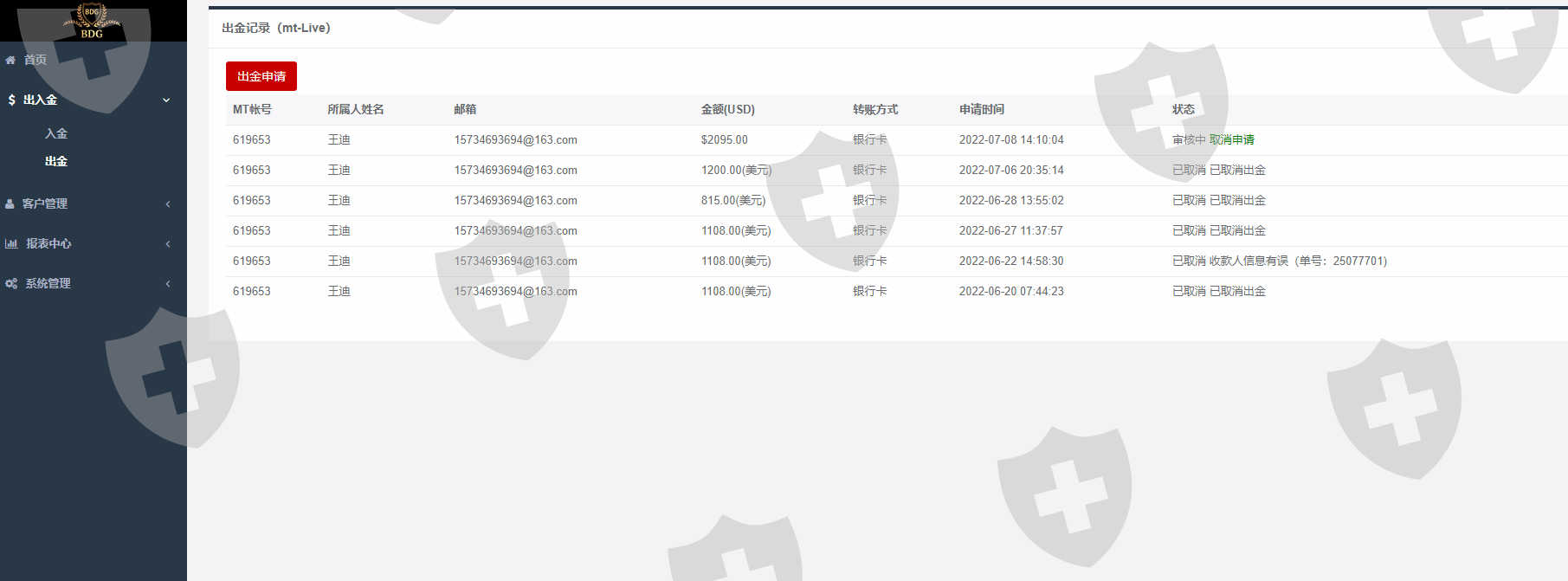The height and width of the screenshot is (581, 1568).
Task: Open the 报表中心 menu label
Action: coord(48,244)
